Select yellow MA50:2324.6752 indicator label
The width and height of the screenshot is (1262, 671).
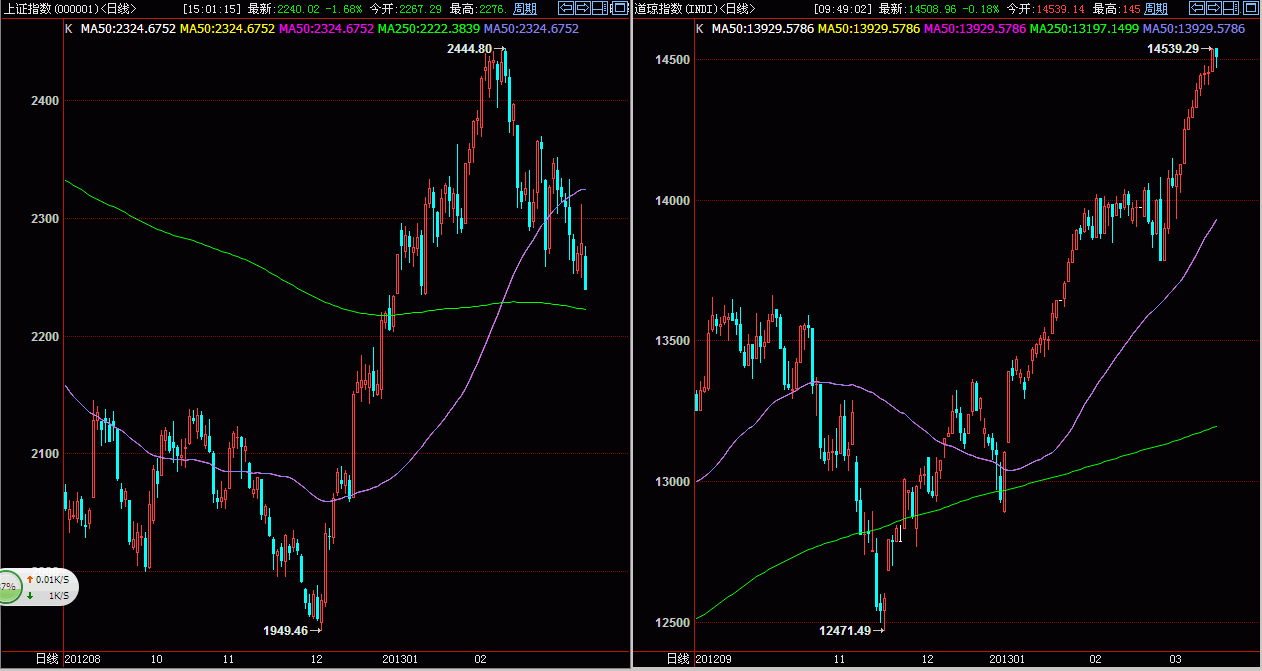point(227,29)
